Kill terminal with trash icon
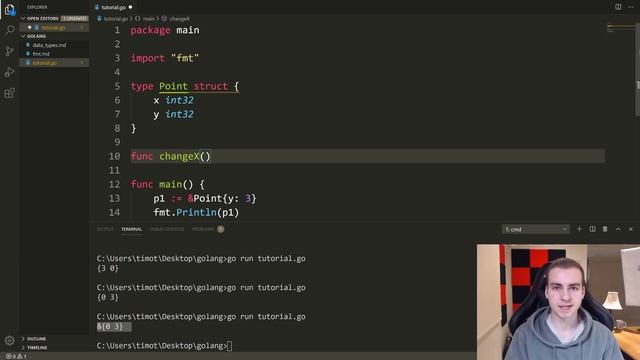This screenshot has height=360, width=640. tap(605, 229)
